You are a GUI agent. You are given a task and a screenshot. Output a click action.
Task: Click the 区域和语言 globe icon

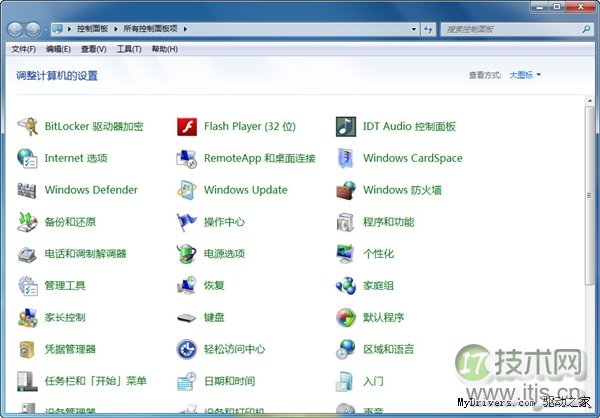click(x=346, y=349)
